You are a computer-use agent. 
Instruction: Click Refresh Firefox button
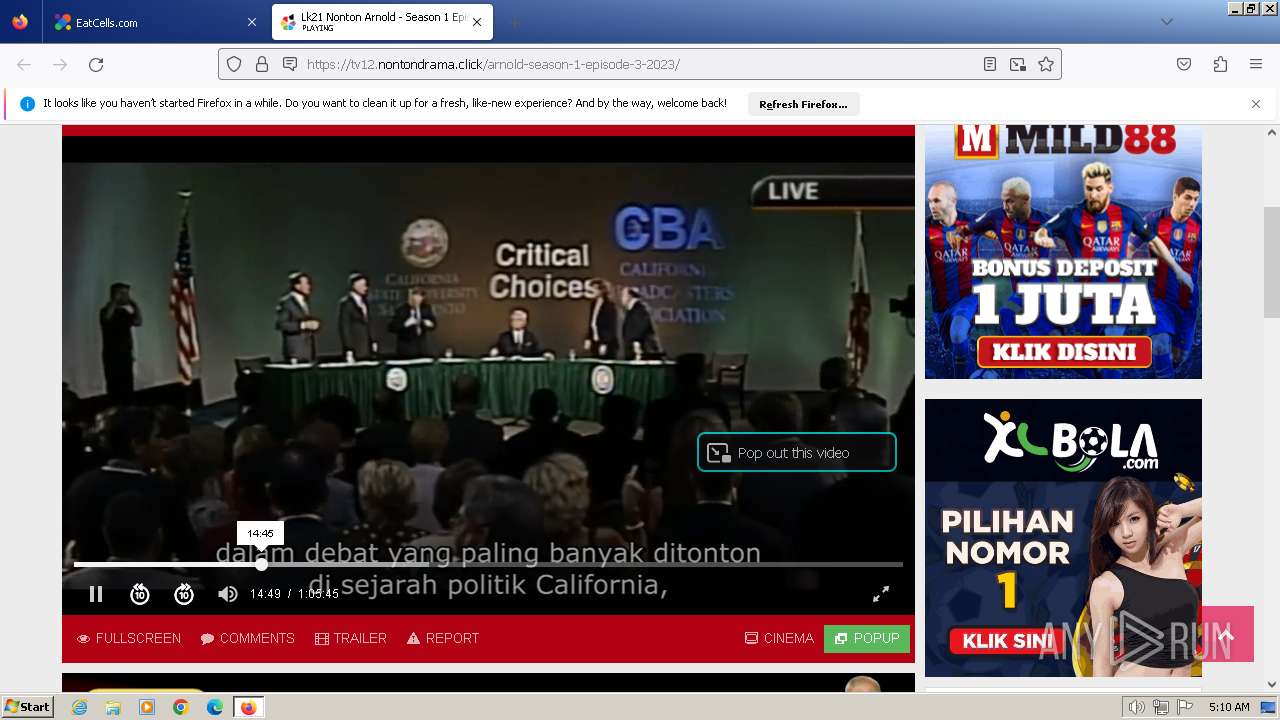tap(803, 104)
